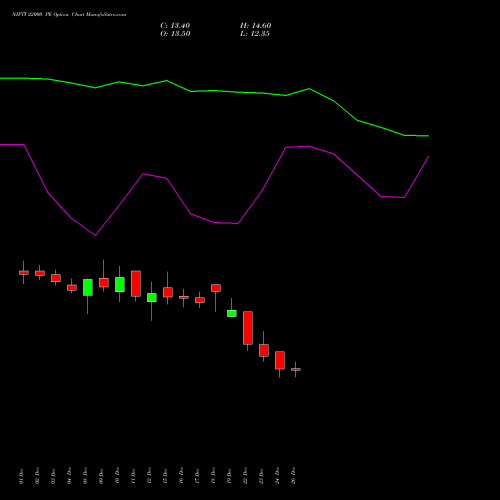Select the large 22 Dec red candle

click(x=248, y=328)
